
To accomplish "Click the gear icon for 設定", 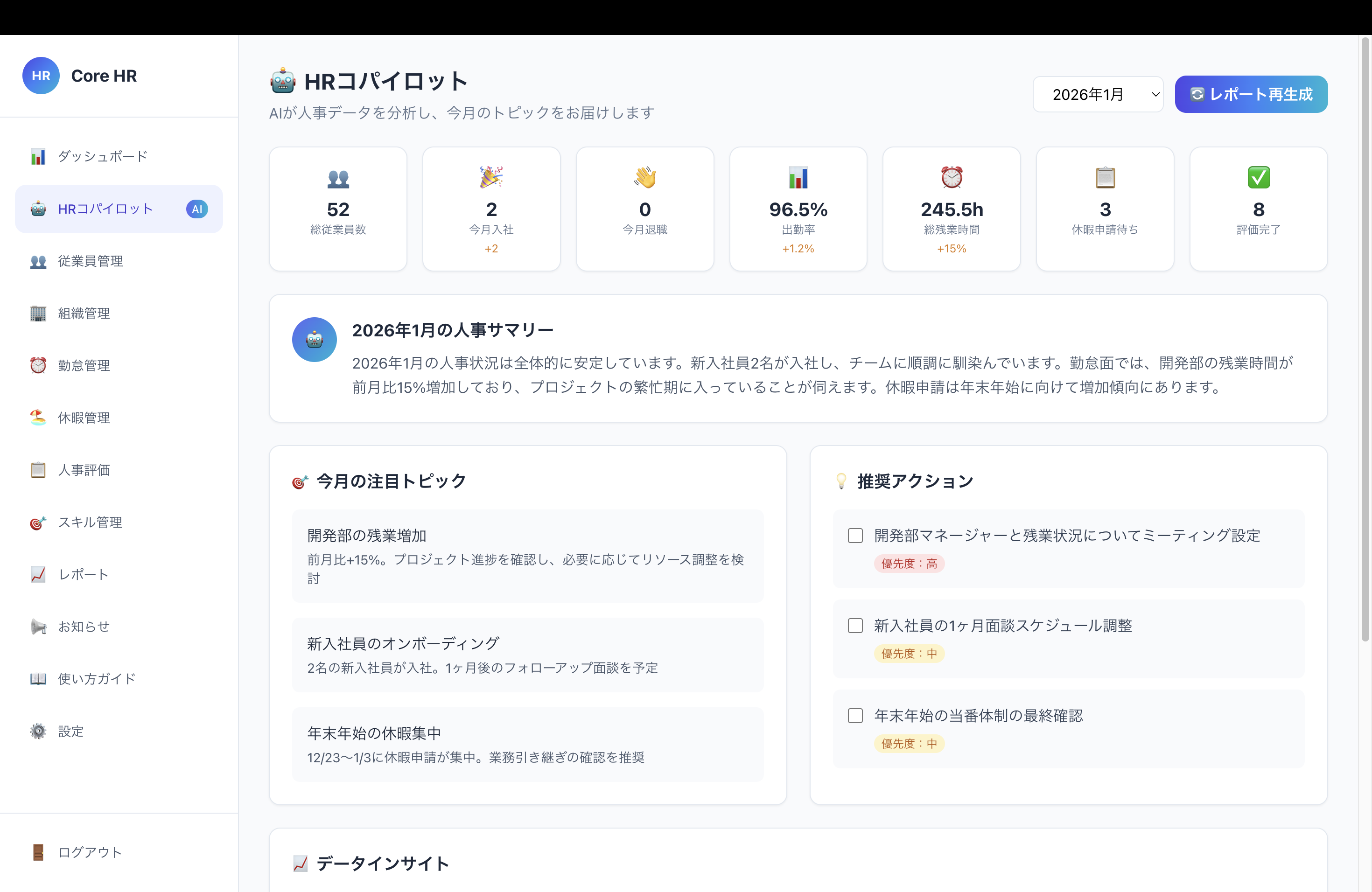I will 38,731.
